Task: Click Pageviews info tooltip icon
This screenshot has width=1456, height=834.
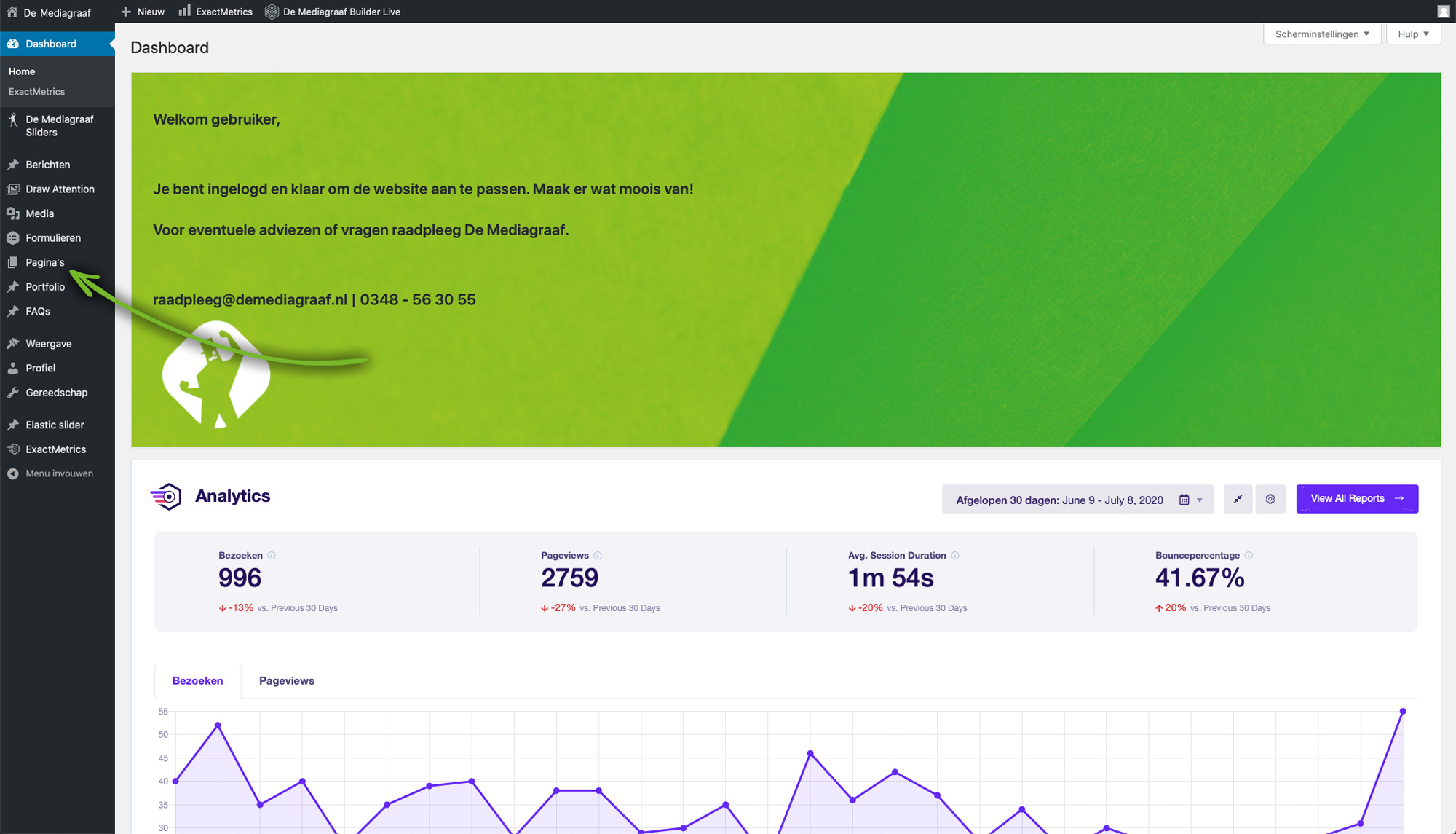Action: [x=598, y=556]
